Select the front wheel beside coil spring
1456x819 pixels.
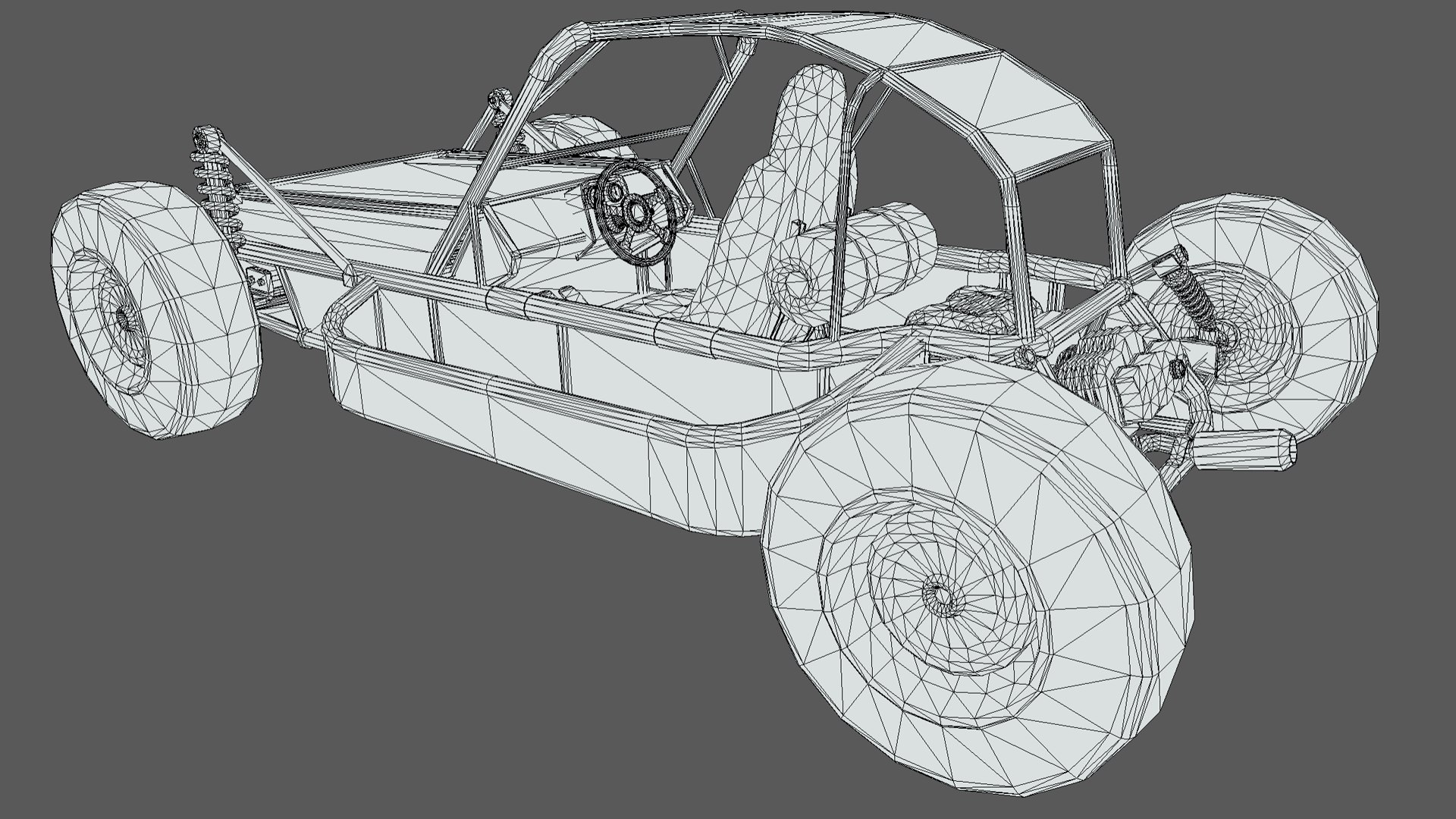tap(157, 310)
